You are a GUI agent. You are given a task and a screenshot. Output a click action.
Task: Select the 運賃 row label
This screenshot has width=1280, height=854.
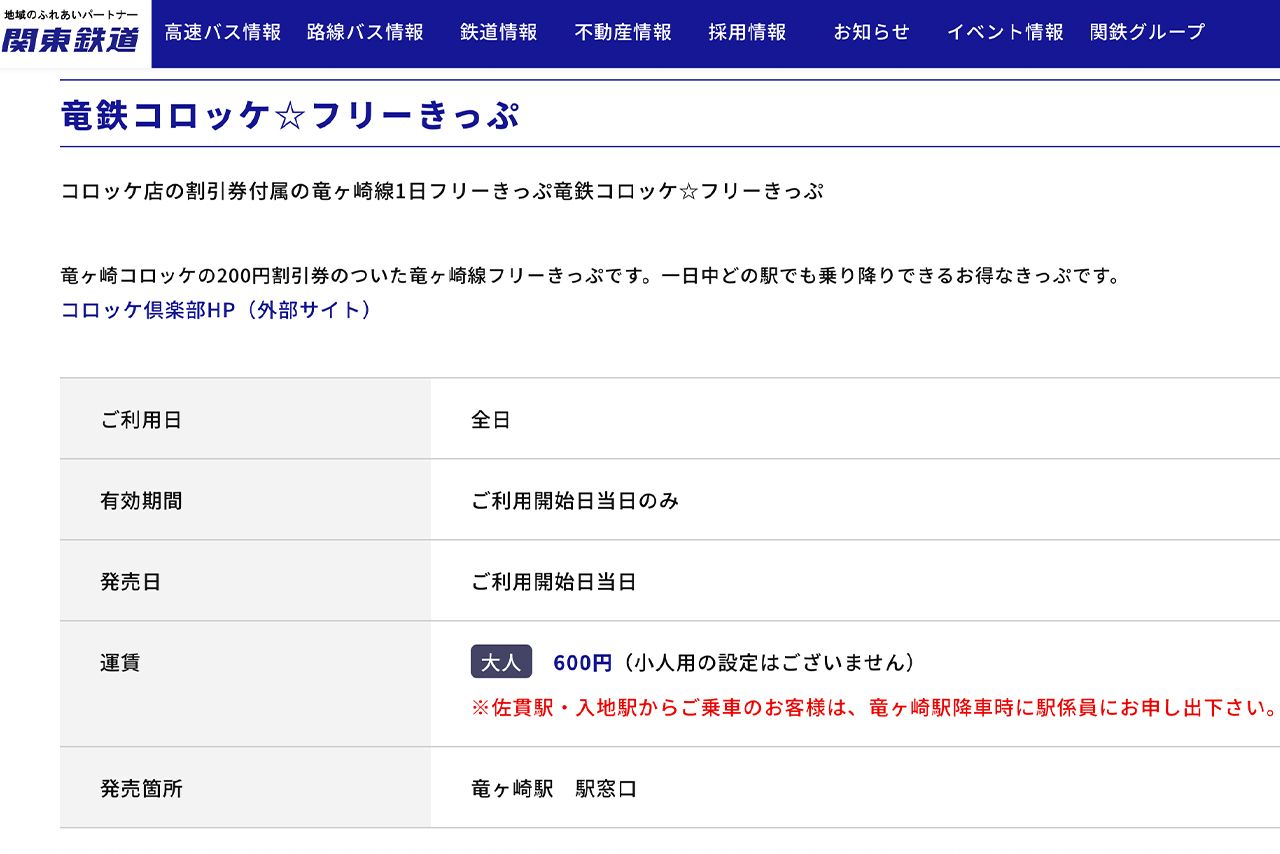(120, 663)
